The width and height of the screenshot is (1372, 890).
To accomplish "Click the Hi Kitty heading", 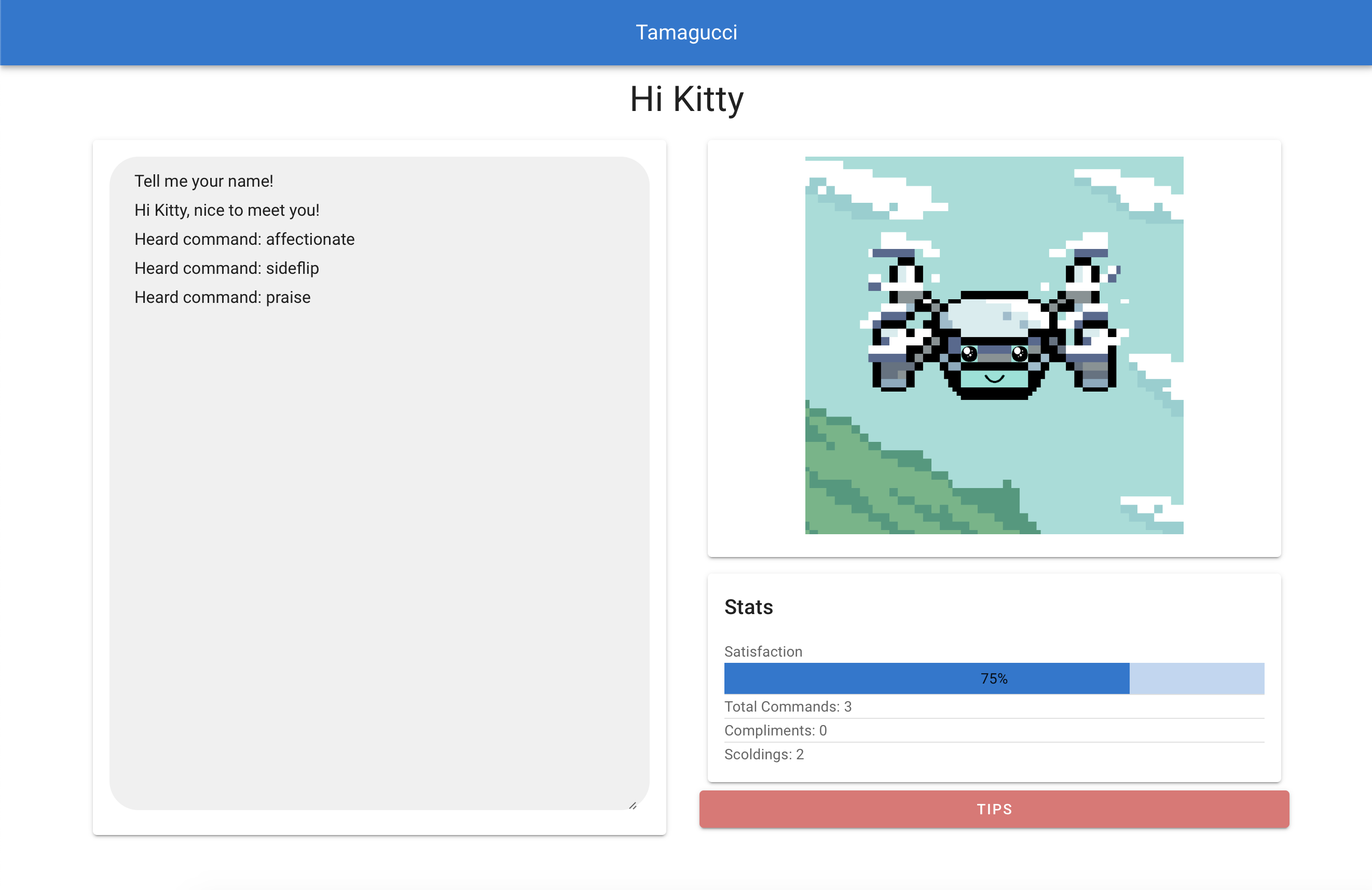I will coord(686,99).
